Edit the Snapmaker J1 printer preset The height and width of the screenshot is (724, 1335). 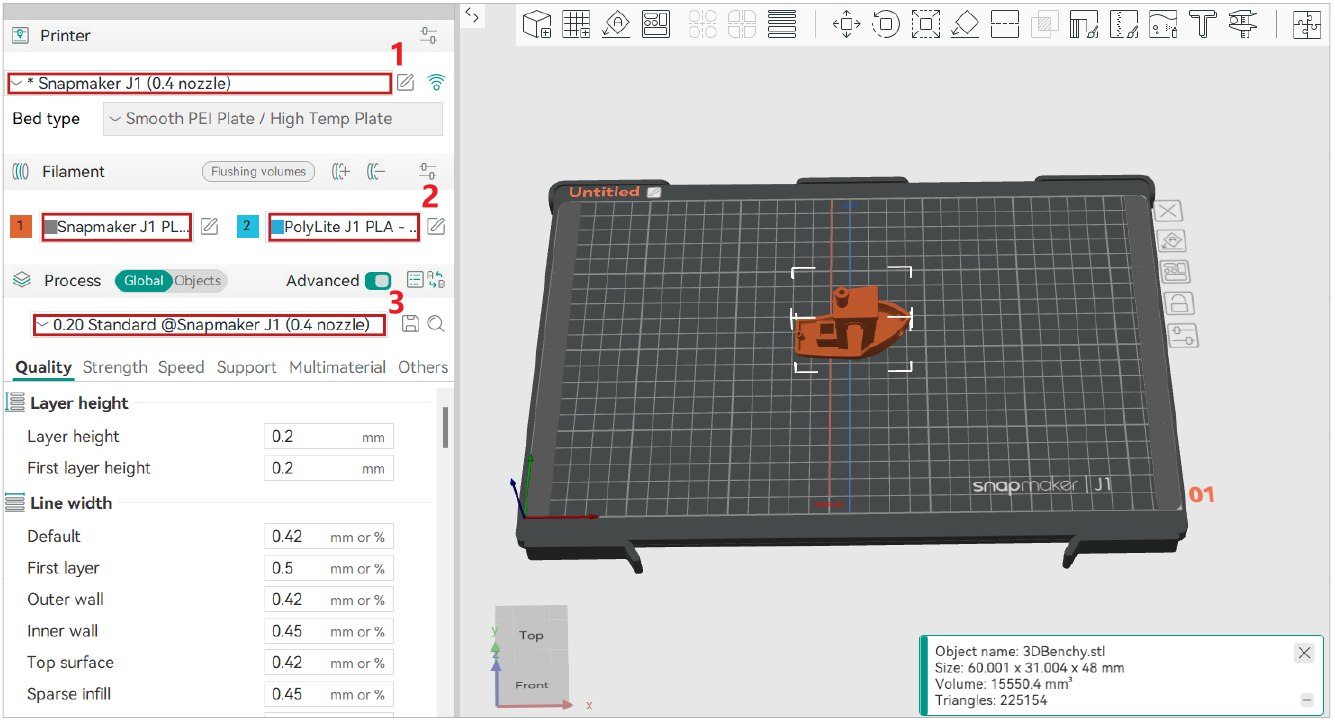point(405,83)
